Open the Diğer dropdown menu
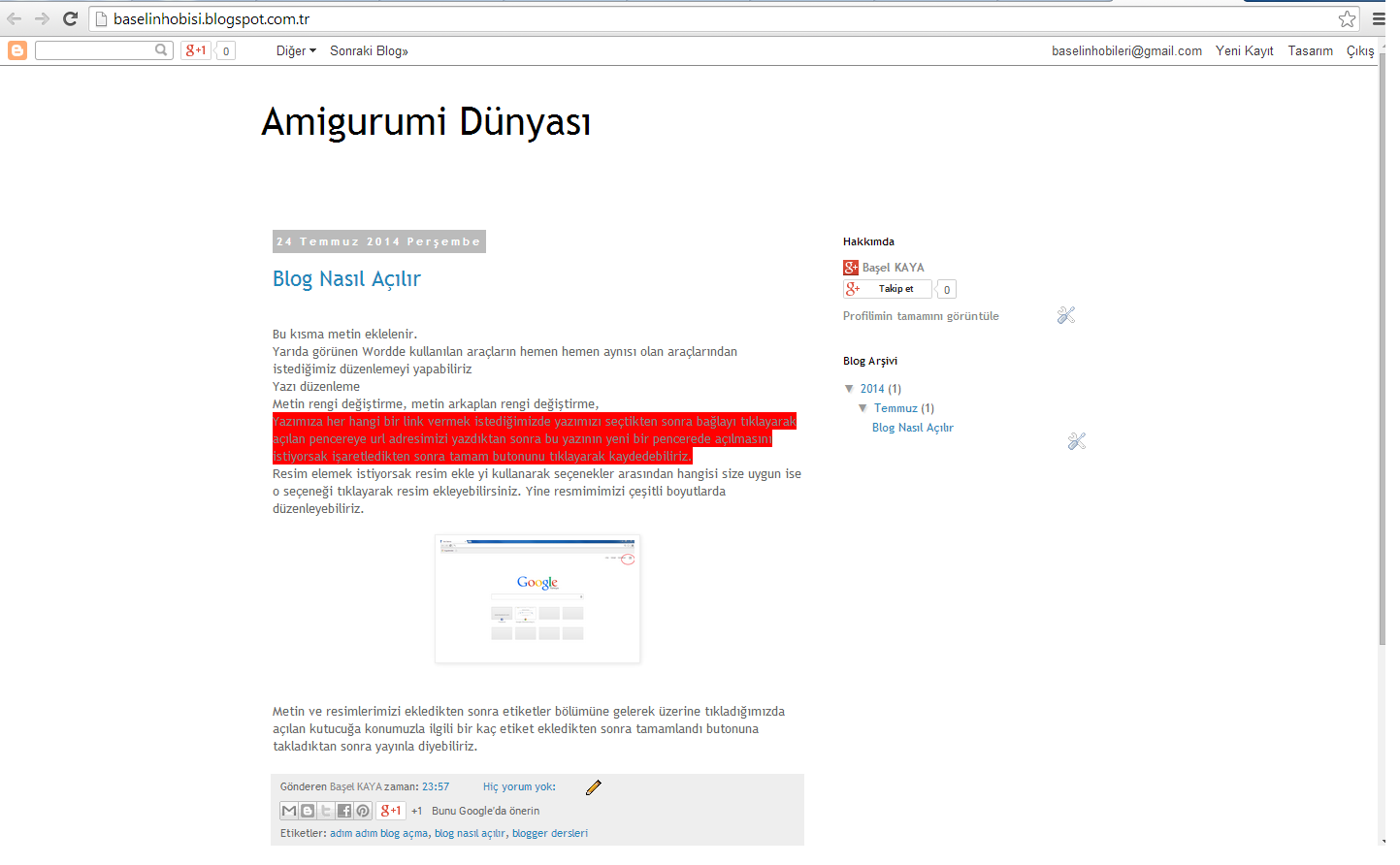Screen dimensions: 1400x865 point(296,50)
